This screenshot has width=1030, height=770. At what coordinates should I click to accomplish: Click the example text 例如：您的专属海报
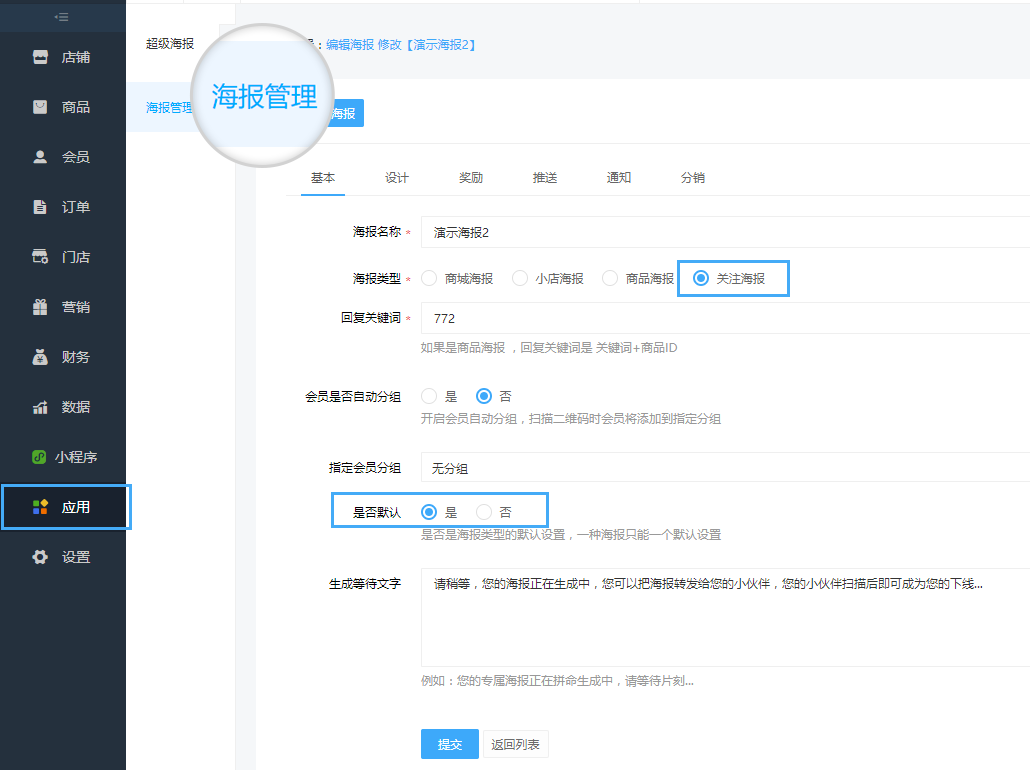click(x=481, y=681)
